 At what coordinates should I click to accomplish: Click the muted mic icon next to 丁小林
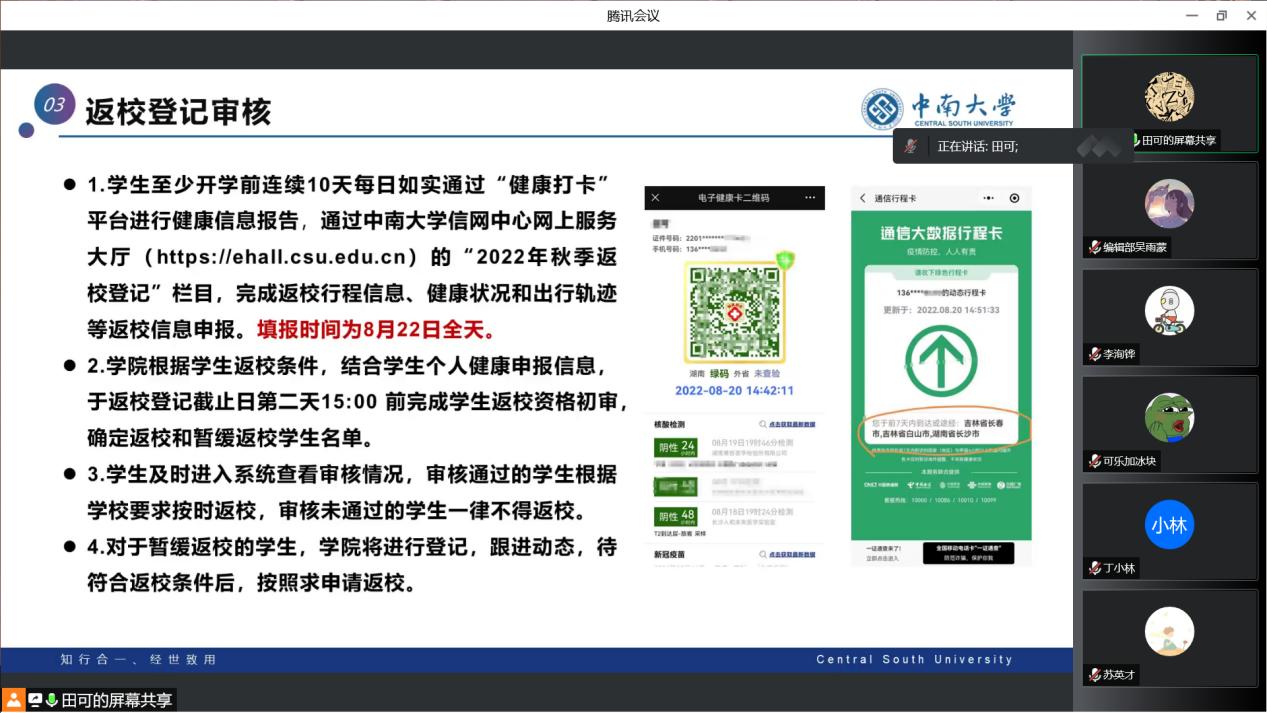pos(1096,568)
